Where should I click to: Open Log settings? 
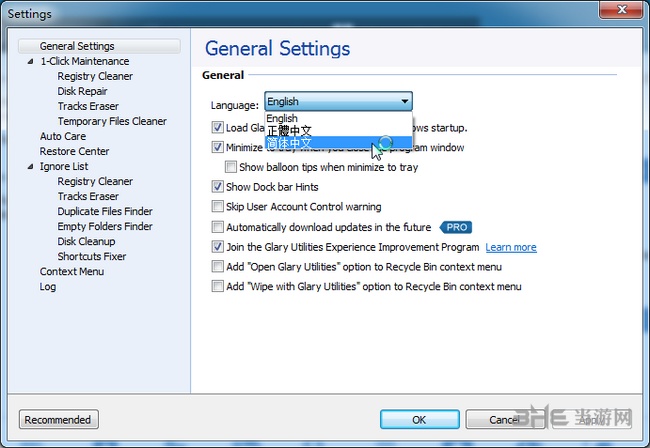(48, 287)
